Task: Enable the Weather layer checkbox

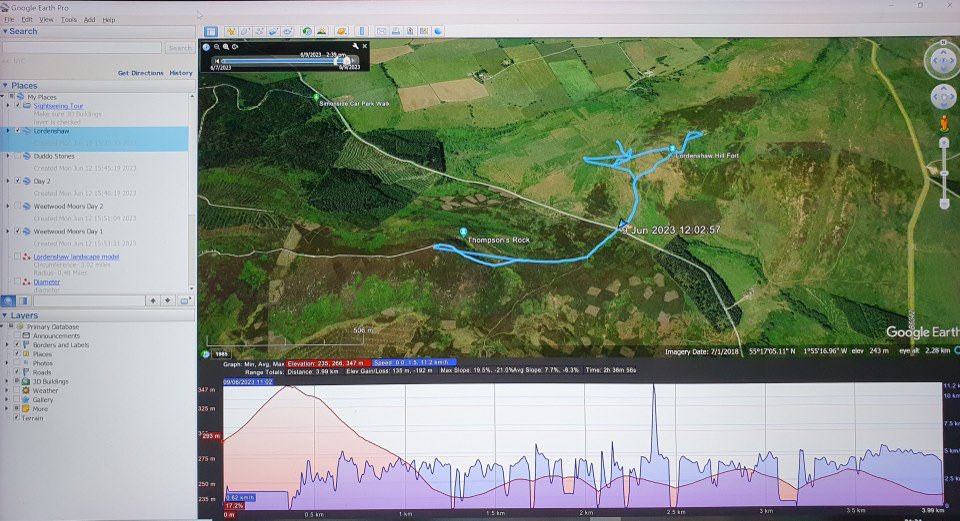Action: (x=17, y=390)
